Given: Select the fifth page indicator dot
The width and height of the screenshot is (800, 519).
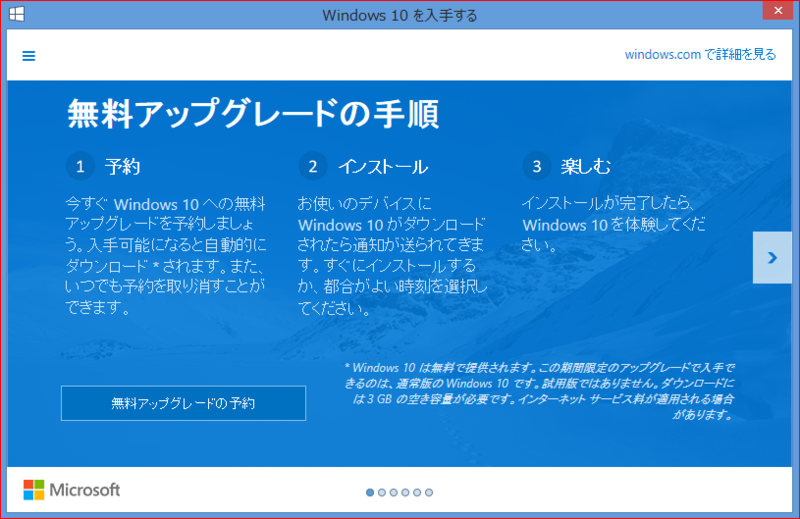Looking at the screenshot, I should pyautogui.click(x=417, y=492).
